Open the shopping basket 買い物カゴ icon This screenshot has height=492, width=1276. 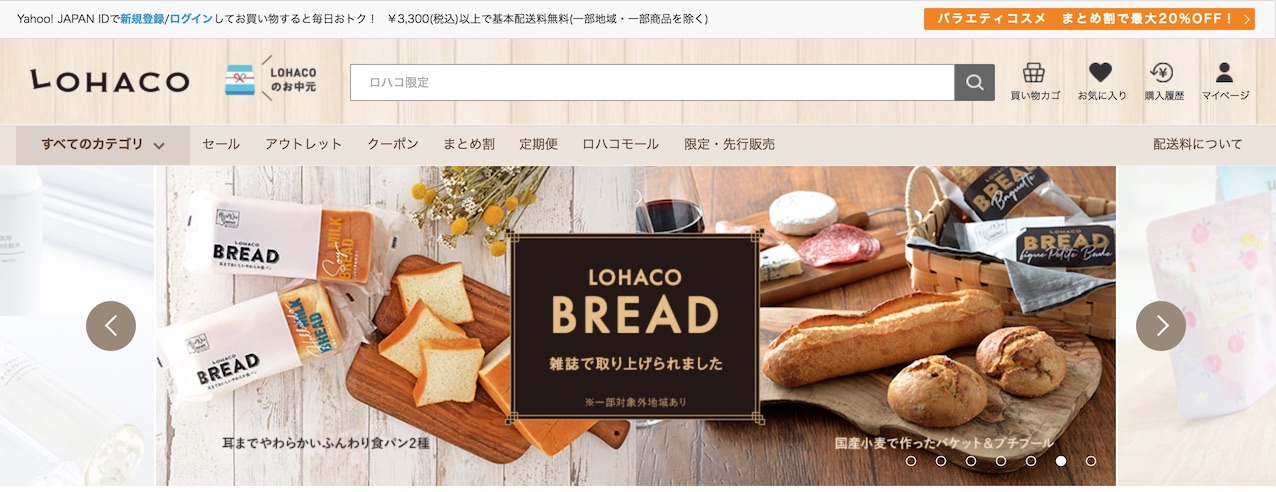click(x=1034, y=82)
